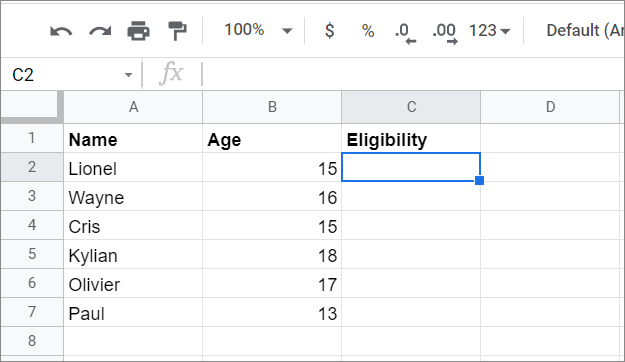The width and height of the screenshot is (625, 362).
Task: Select the Paint format roller icon
Action: (x=177, y=31)
